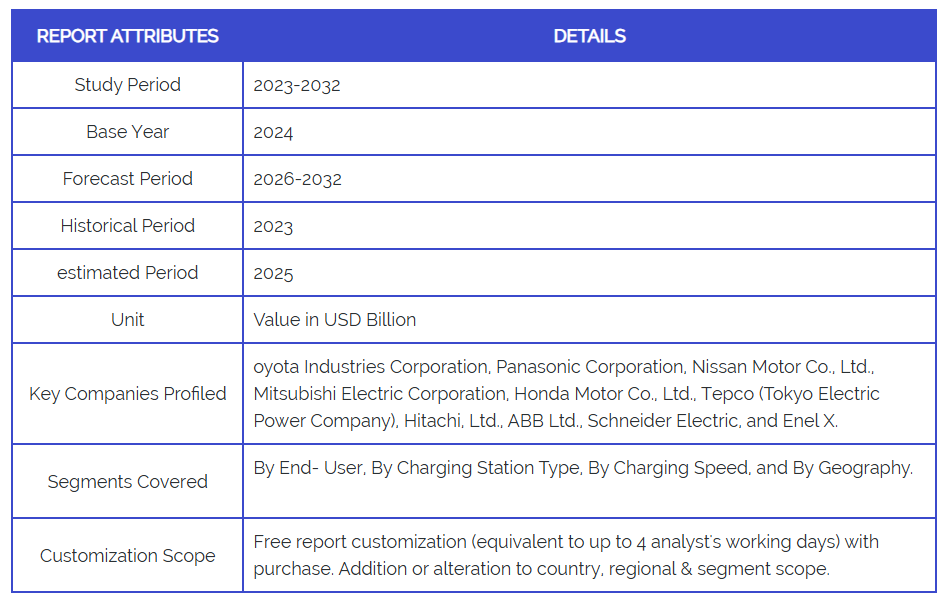Click the 2025 estimated period value
951x595 pixels.
[x=273, y=273]
